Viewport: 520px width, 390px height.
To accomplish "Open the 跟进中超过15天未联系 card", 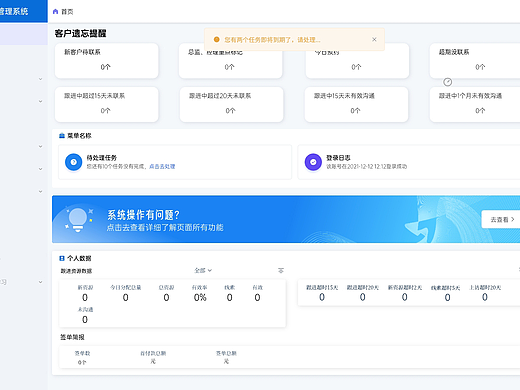I will click(107, 104).
